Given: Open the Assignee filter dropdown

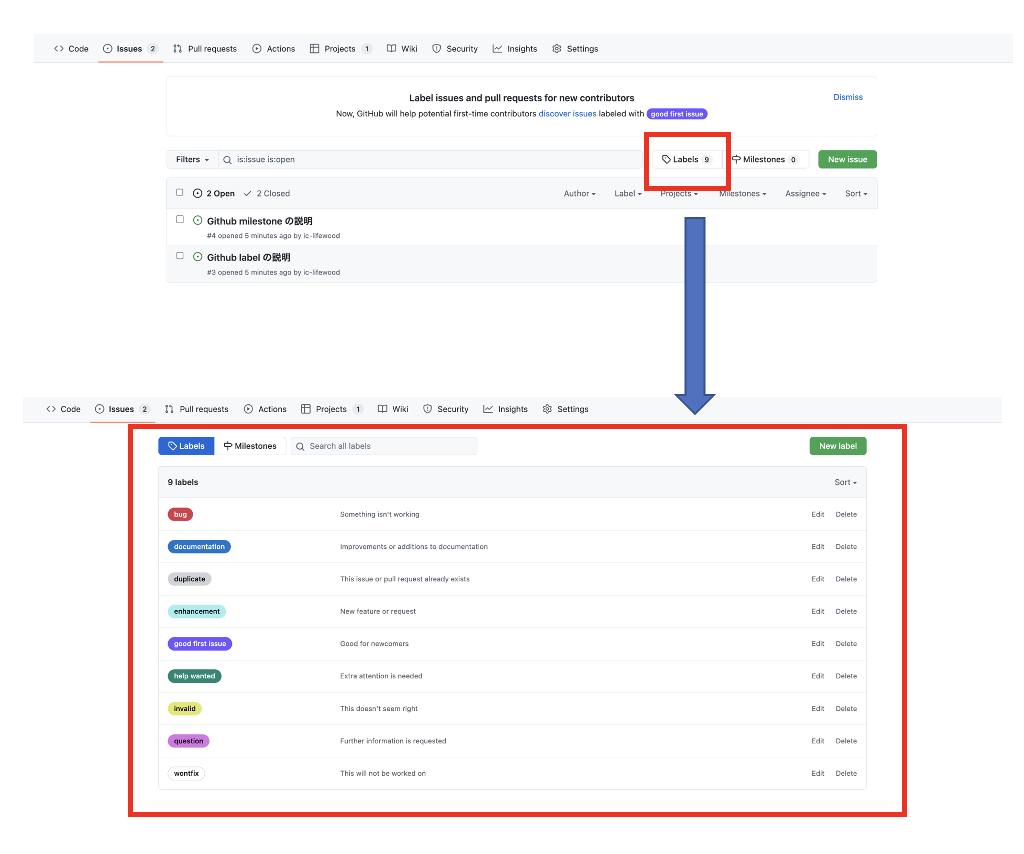Looking at the screenshot, I should [805, 194].
